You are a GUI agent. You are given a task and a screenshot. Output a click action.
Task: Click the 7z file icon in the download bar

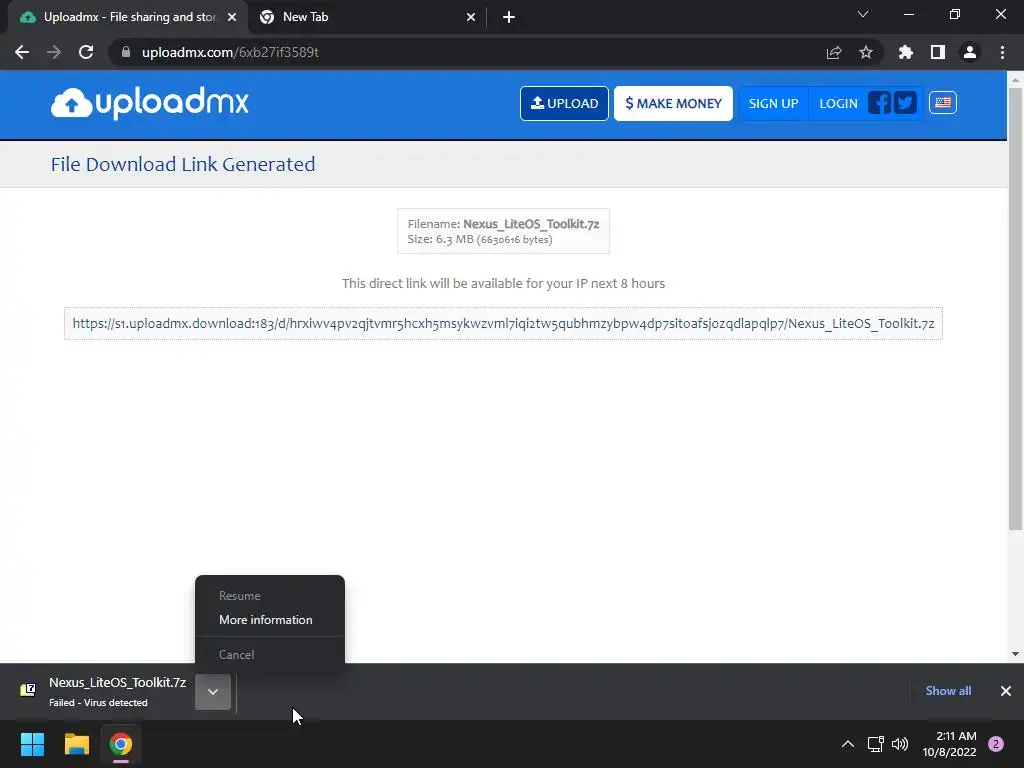(28, 690)
